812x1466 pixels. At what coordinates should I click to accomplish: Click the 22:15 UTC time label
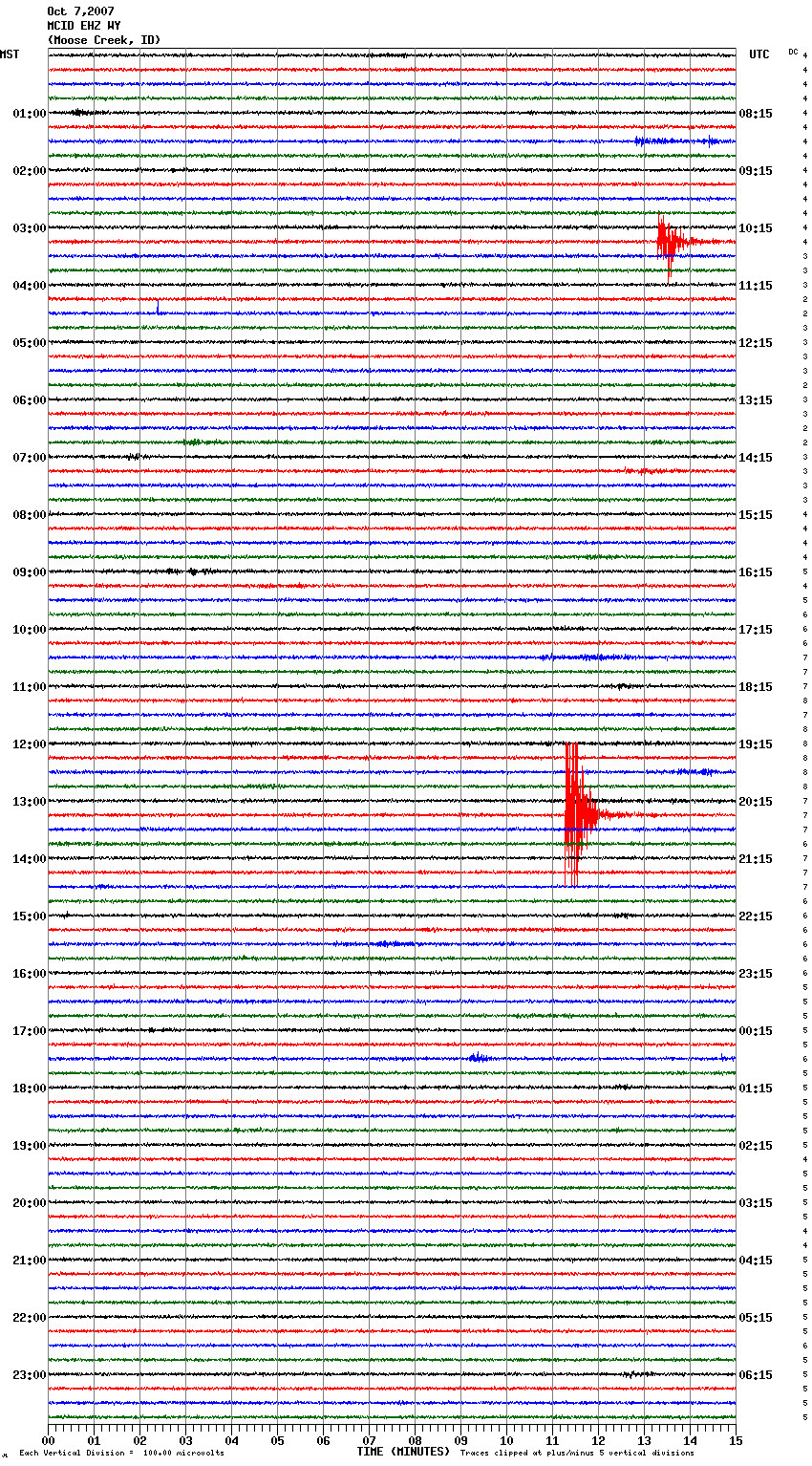click(x=756, y=916)
